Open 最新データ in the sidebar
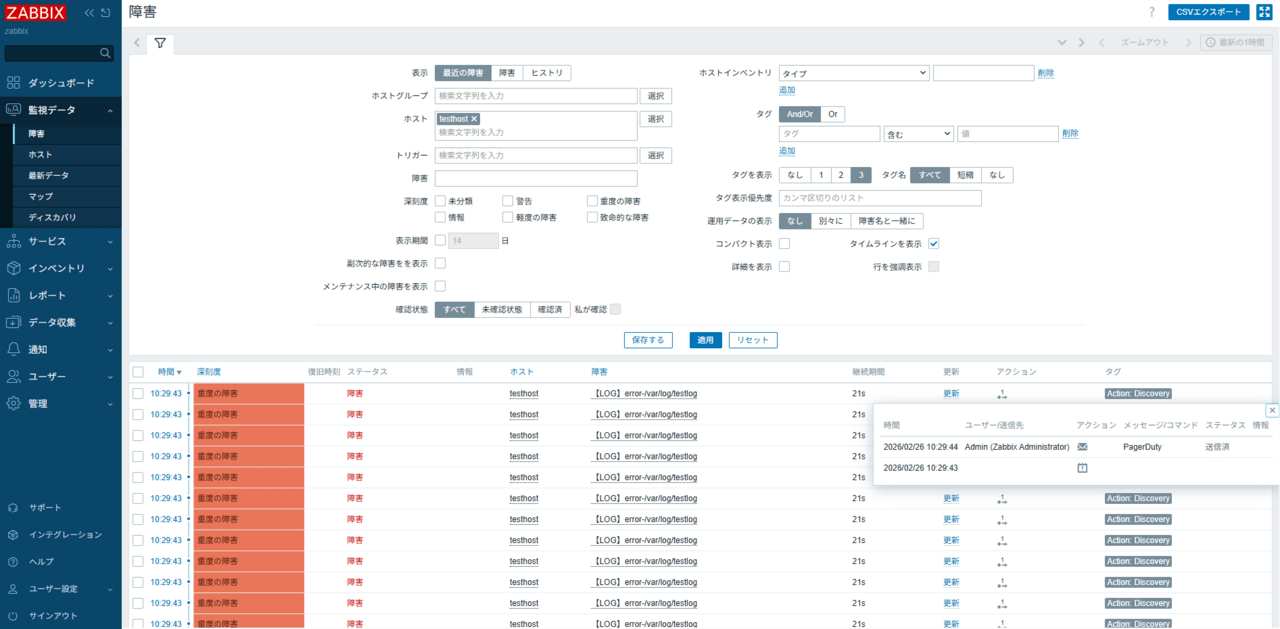 pos(48,176)
